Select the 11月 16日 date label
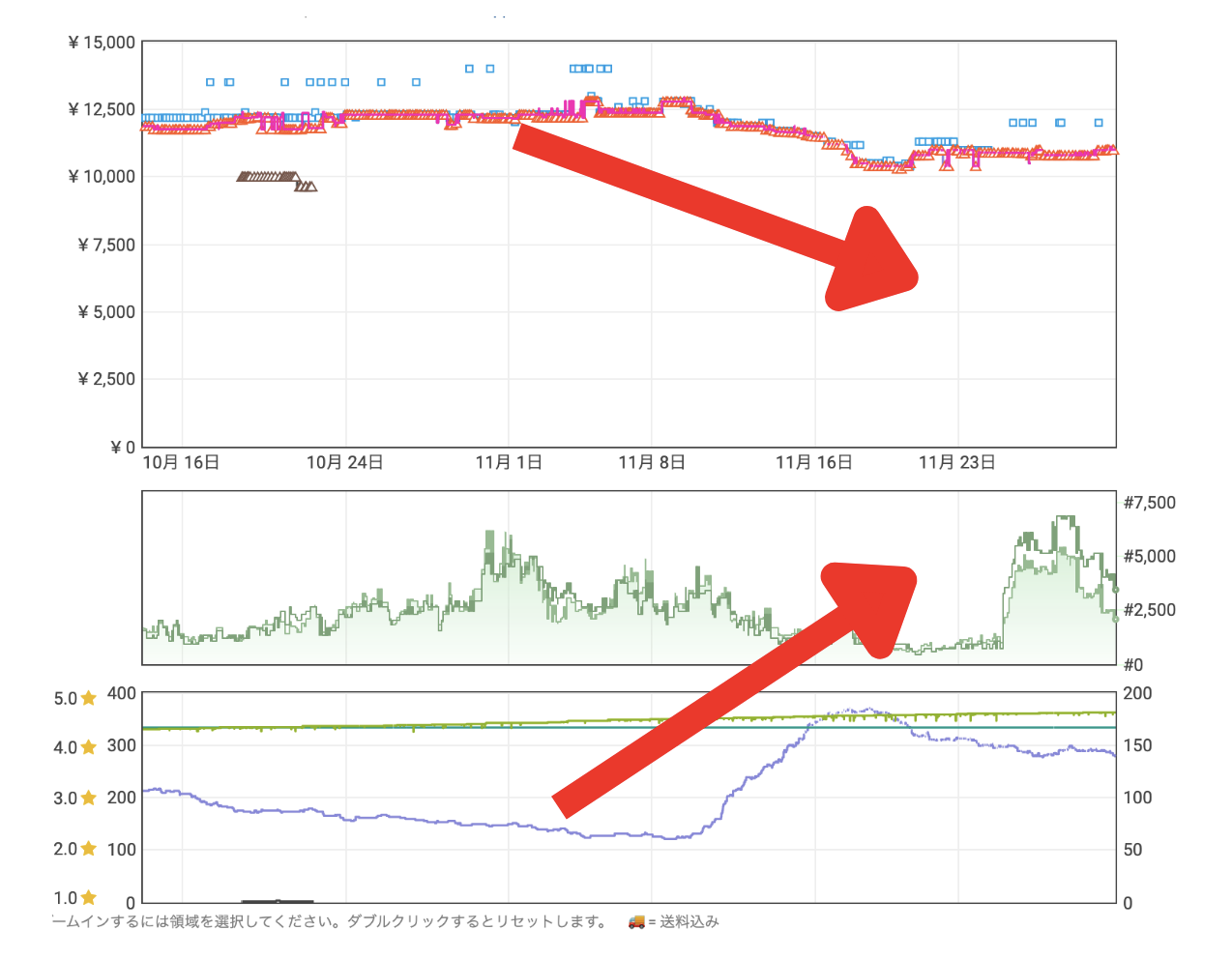1232x959 pixels. [814, 463]
